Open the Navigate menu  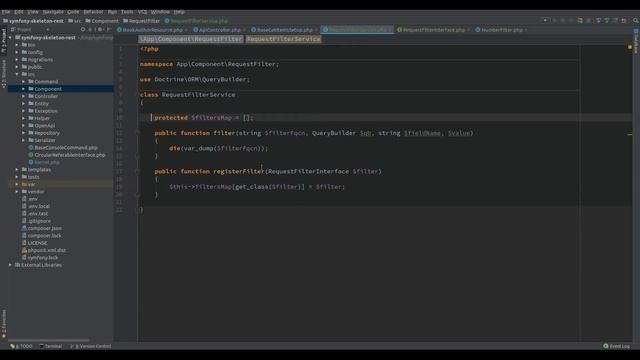tap(53, 12)
